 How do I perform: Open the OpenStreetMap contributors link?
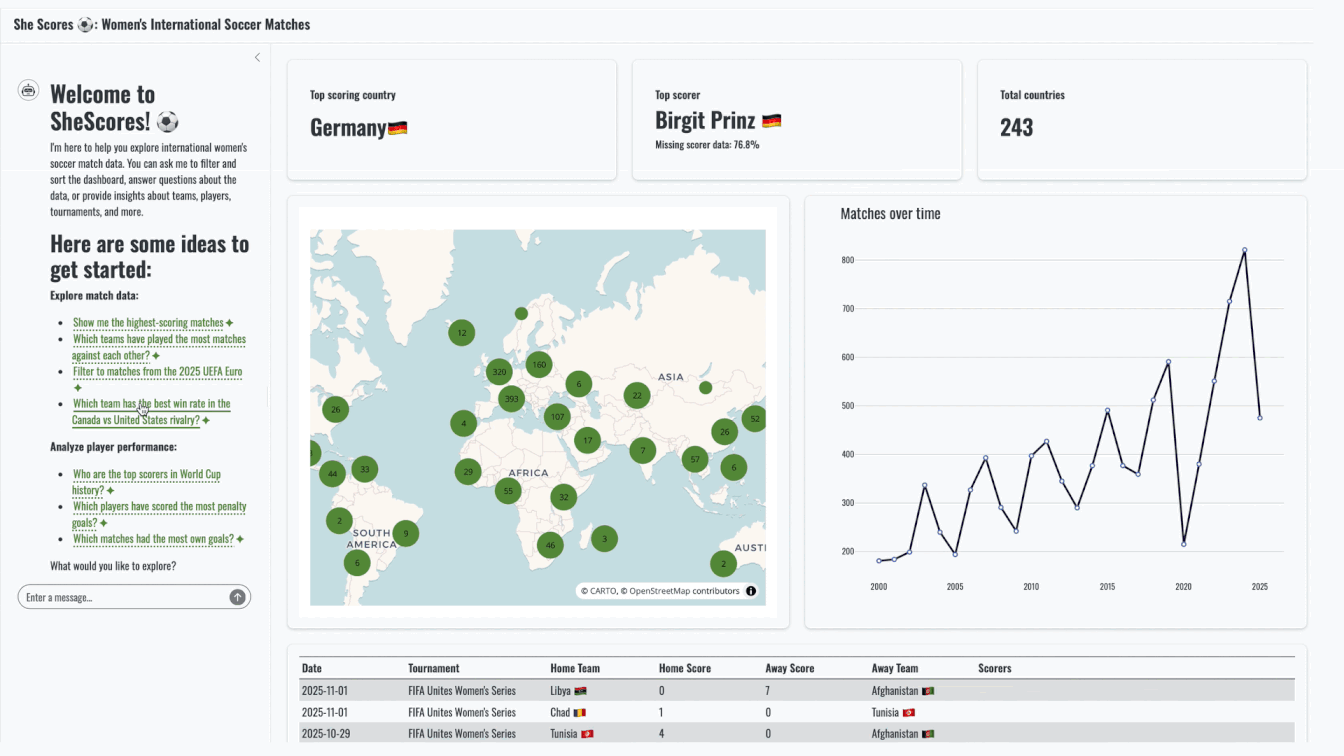684,591
